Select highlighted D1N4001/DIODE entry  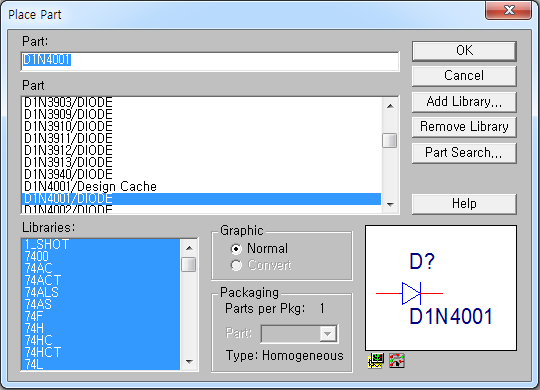tap(202, 199)
